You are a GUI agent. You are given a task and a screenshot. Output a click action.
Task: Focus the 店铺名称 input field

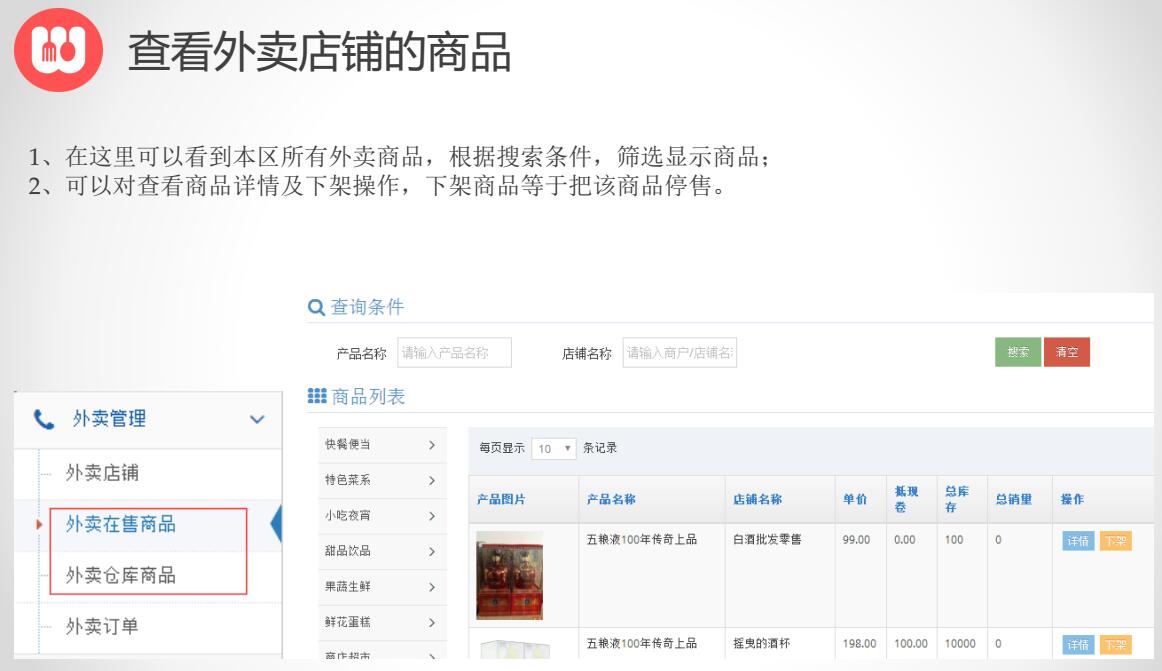tap(680, 353)
